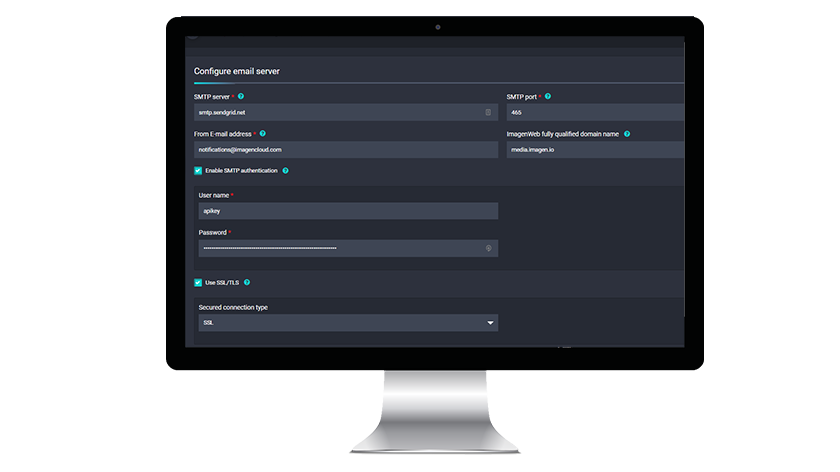Click the SMTP port field showing 465
840x472 pixels.
595,113
